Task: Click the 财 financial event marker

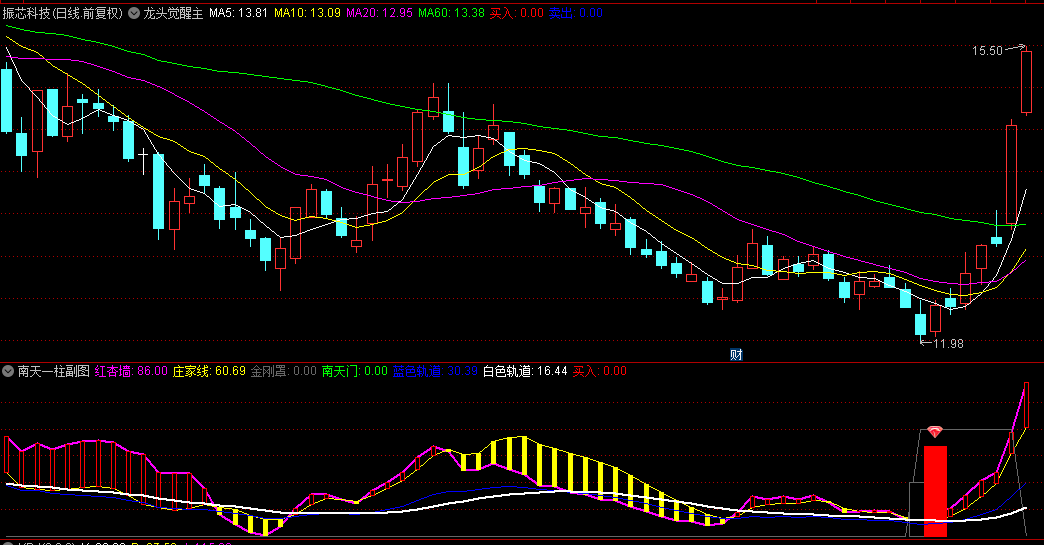Action: (x=736, y=355)
